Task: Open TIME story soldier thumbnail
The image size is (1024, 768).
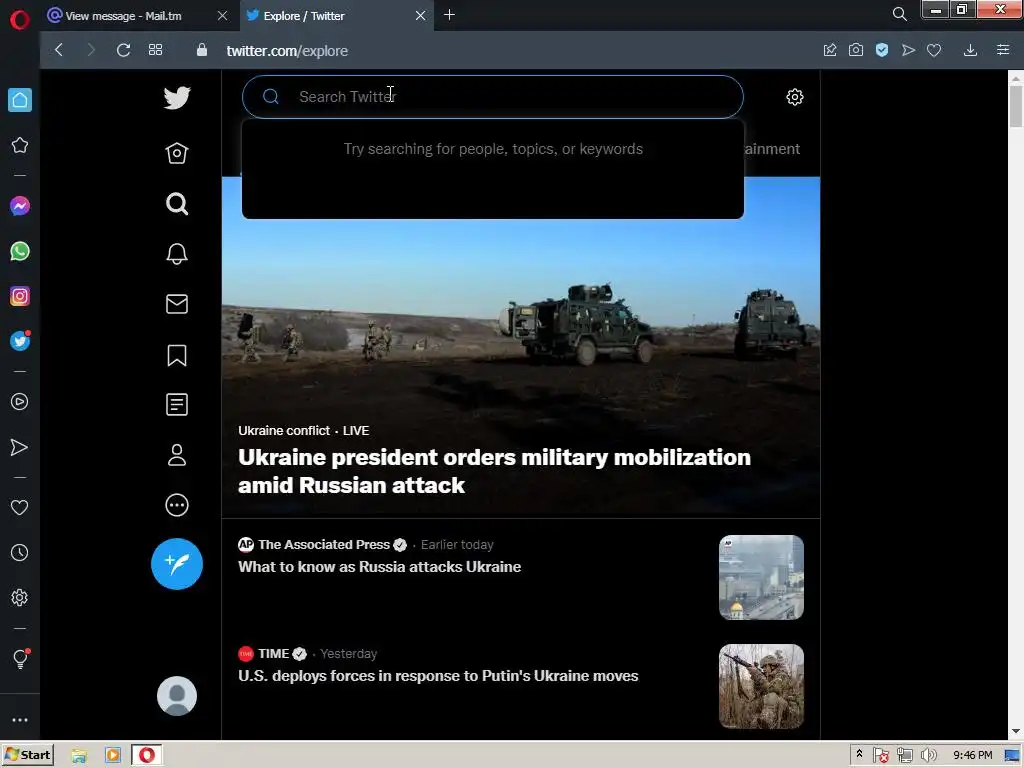Action: coord(761,686)
